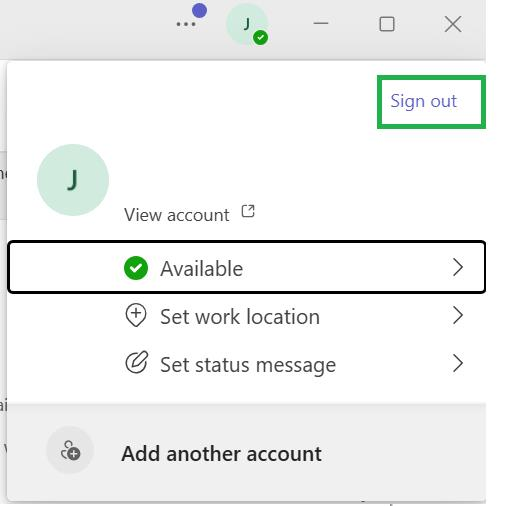Expand the Available status chevron
511x506 pixels.
458,267
